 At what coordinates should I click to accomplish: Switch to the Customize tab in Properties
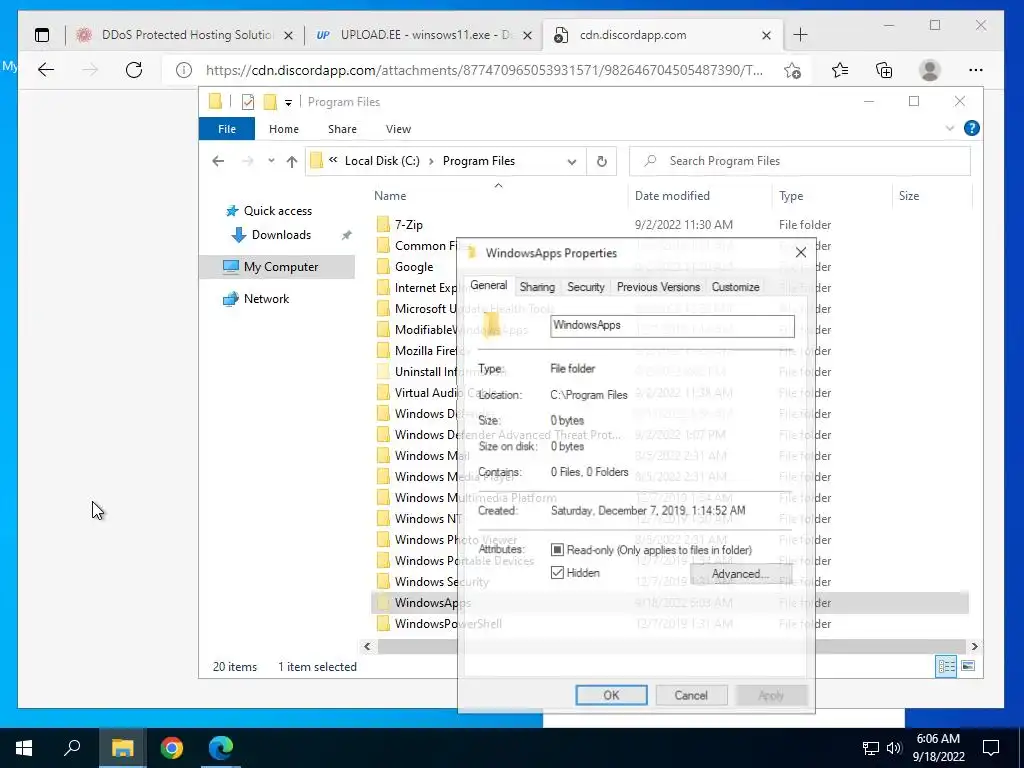(x=735, y=287)
